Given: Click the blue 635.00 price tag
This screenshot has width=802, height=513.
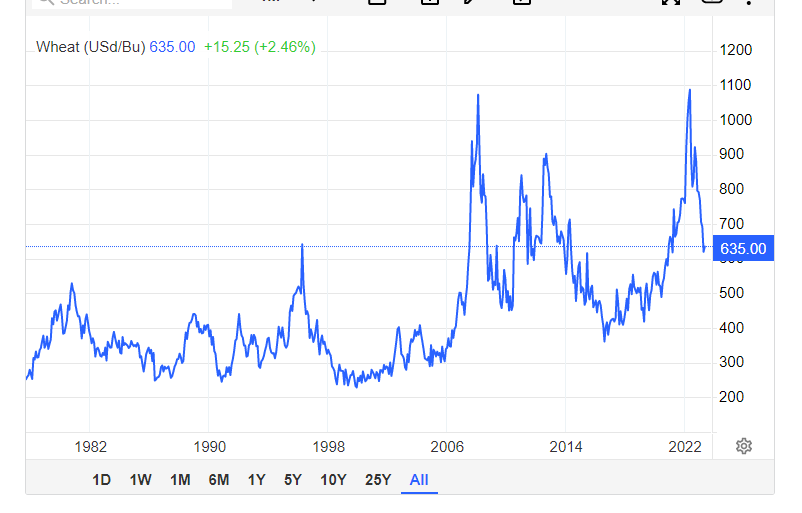Looking at the screenshot, I should tap(743, 249).
